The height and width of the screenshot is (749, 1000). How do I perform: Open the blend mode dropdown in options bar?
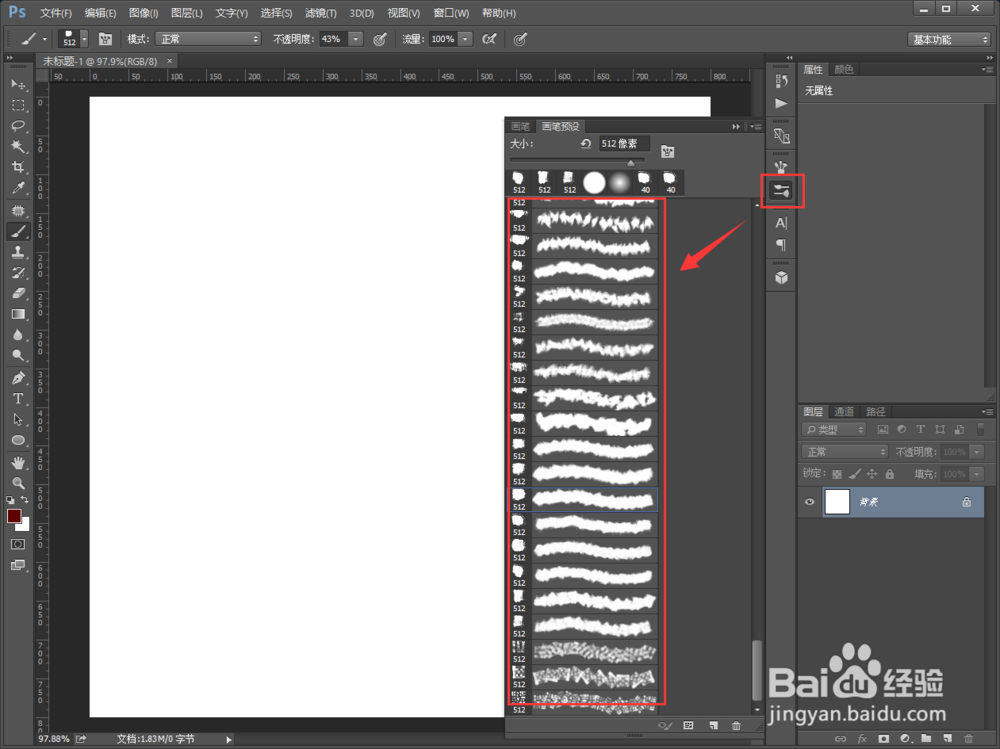pyautogui.click(x=208, y=39)
